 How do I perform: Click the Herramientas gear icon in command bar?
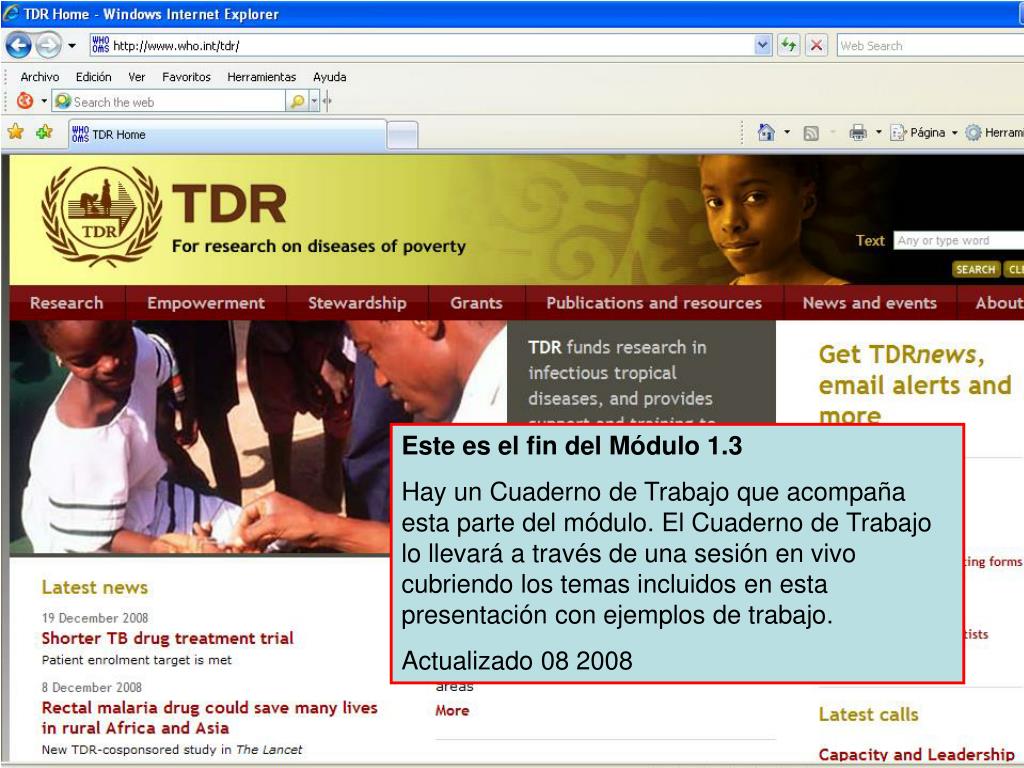[x=973, y=133]
